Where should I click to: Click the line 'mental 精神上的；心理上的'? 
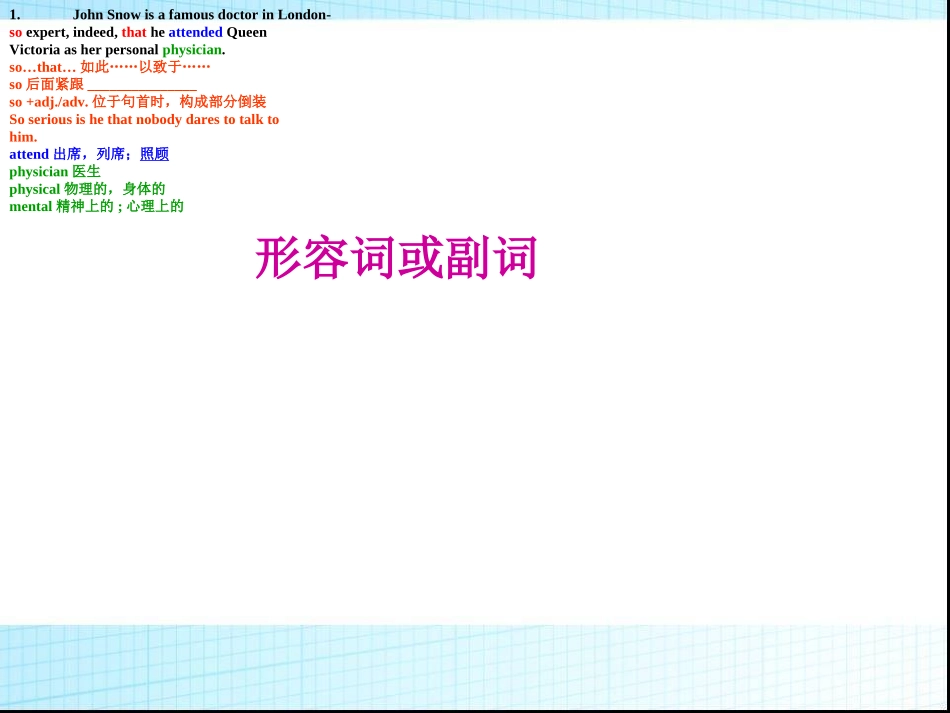point(96,207)
